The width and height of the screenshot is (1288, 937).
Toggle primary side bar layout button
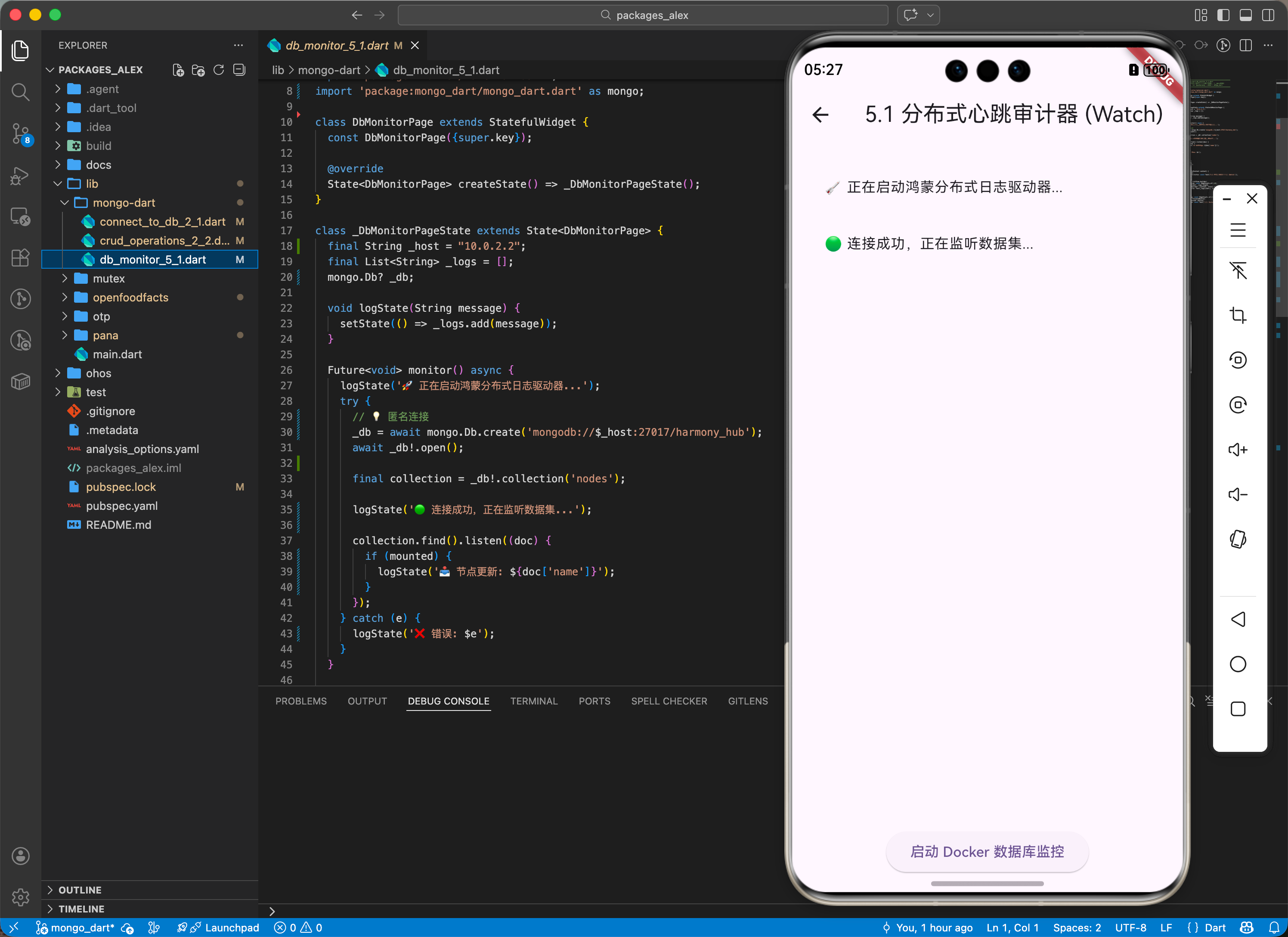click(1223, 16)
